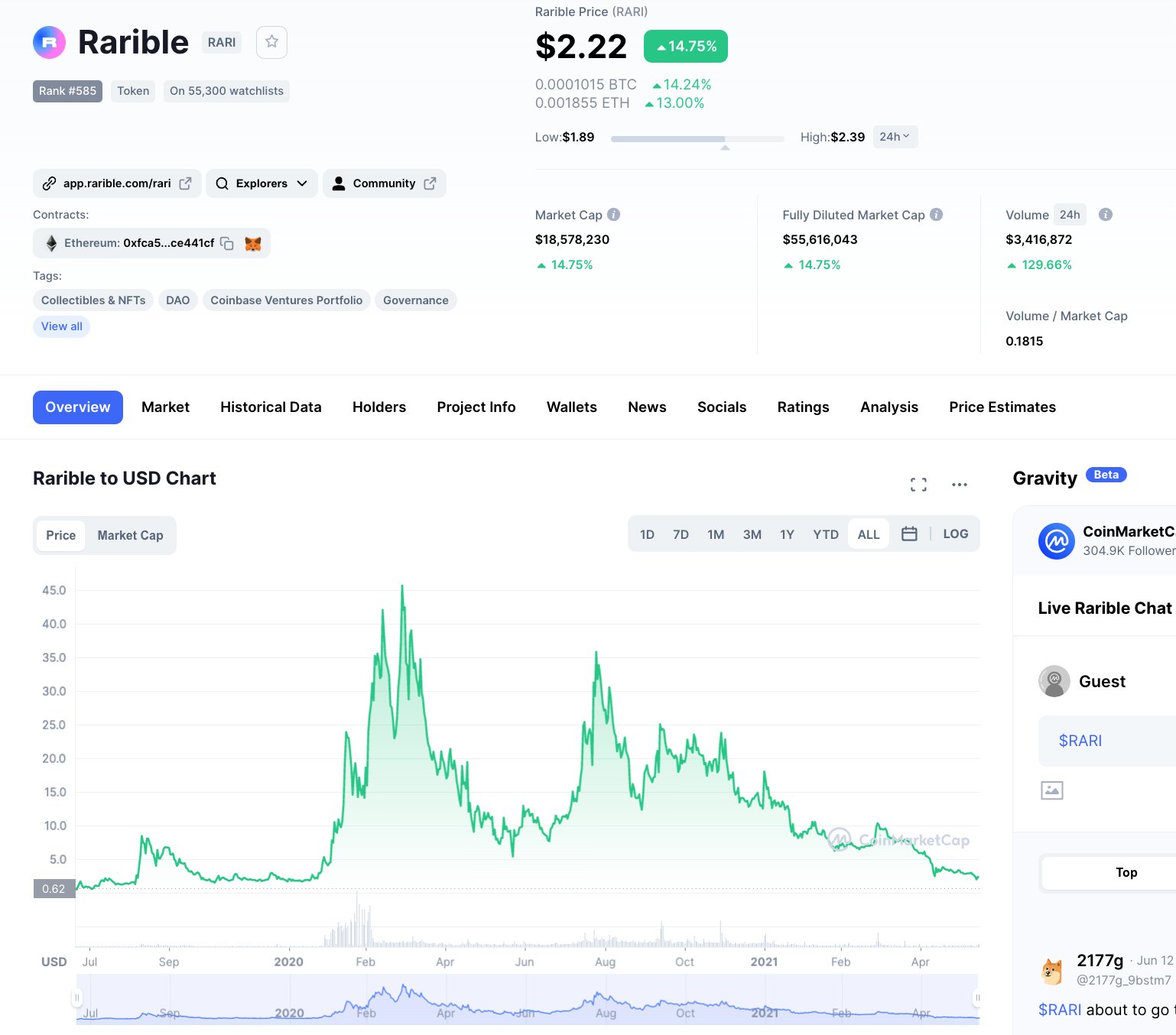
Task: Click the CoinMarketCap avatar in Gravity
Action: (1057, 541)
